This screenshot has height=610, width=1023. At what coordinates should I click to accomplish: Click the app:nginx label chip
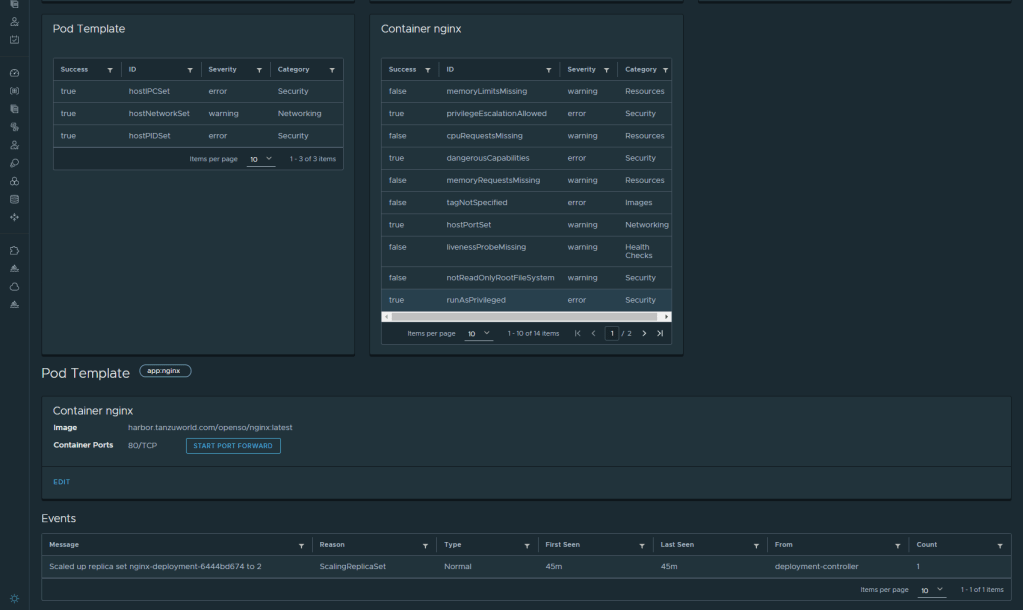point(165,371)
